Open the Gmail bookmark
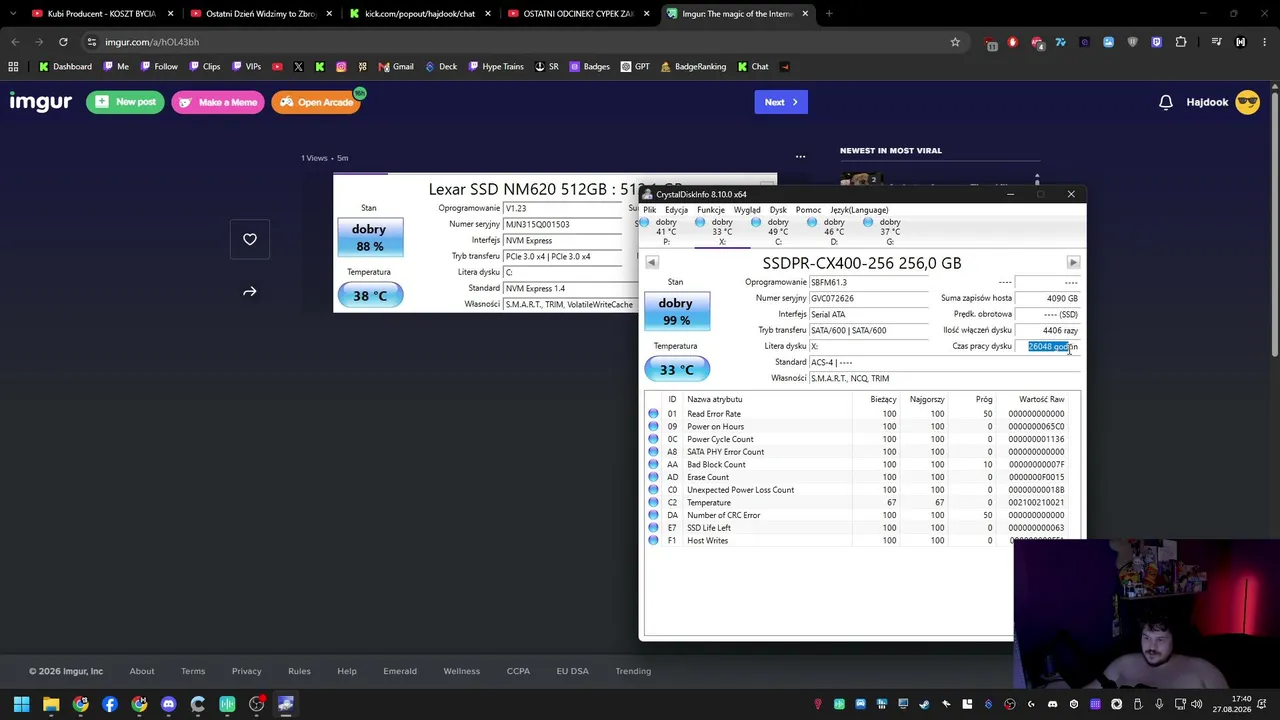This screenshot has width=1280, height=720. point(396,67)
